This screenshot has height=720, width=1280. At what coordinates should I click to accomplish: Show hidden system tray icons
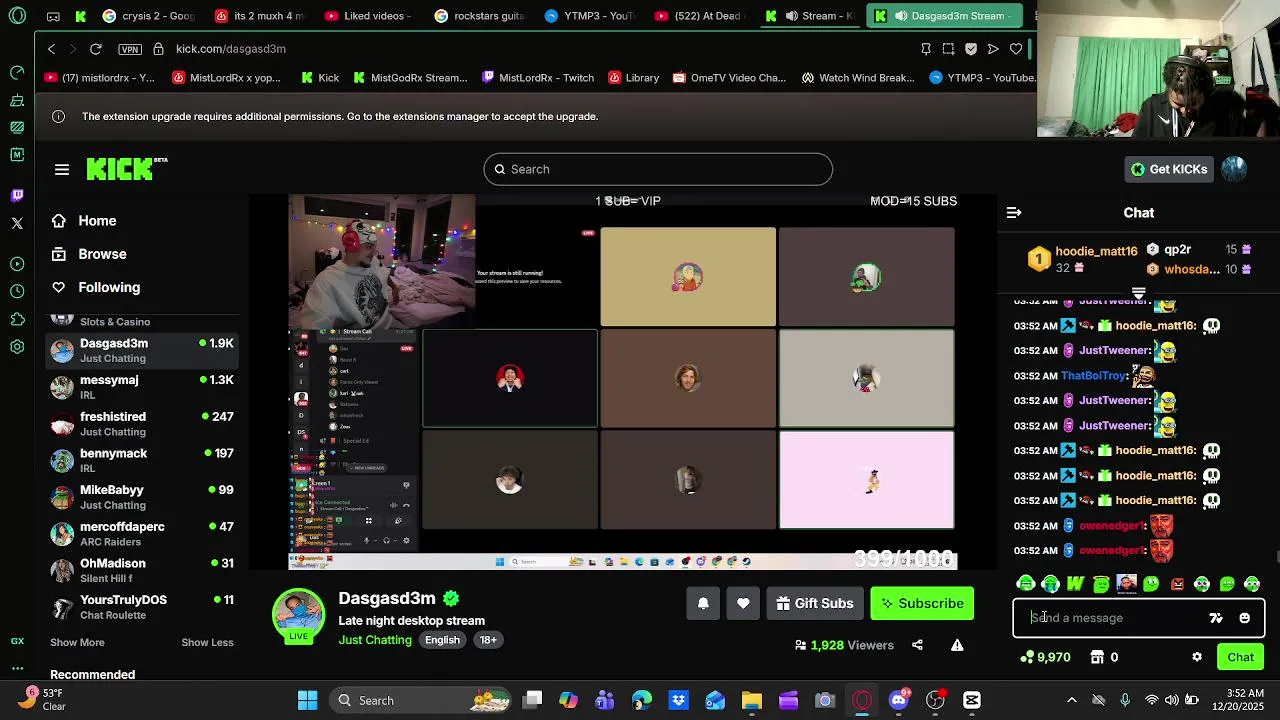click(x=1072, y=700)
